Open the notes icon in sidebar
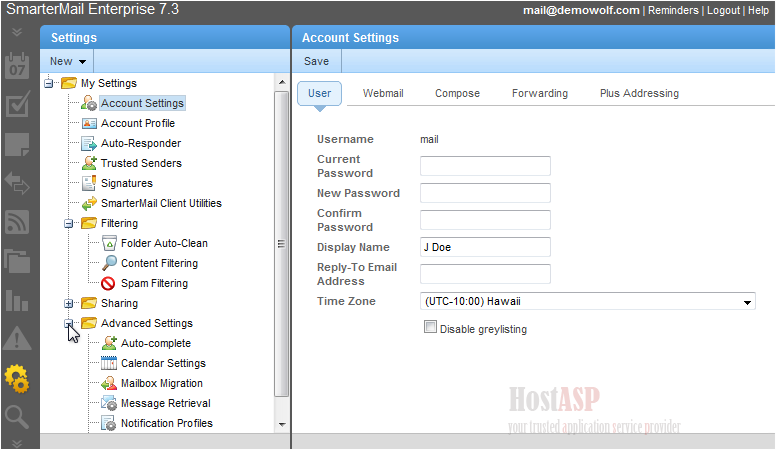This screenshot has width=776, height=450. (17, 145)
